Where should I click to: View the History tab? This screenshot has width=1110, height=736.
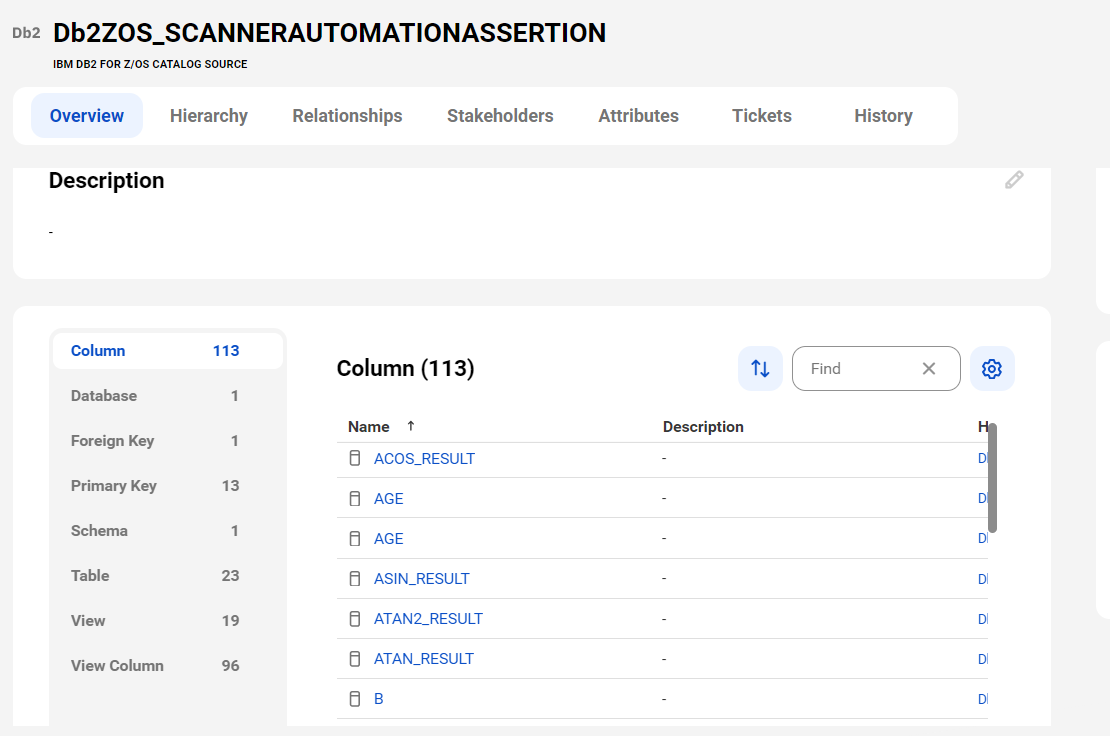(x=883, y=116)
